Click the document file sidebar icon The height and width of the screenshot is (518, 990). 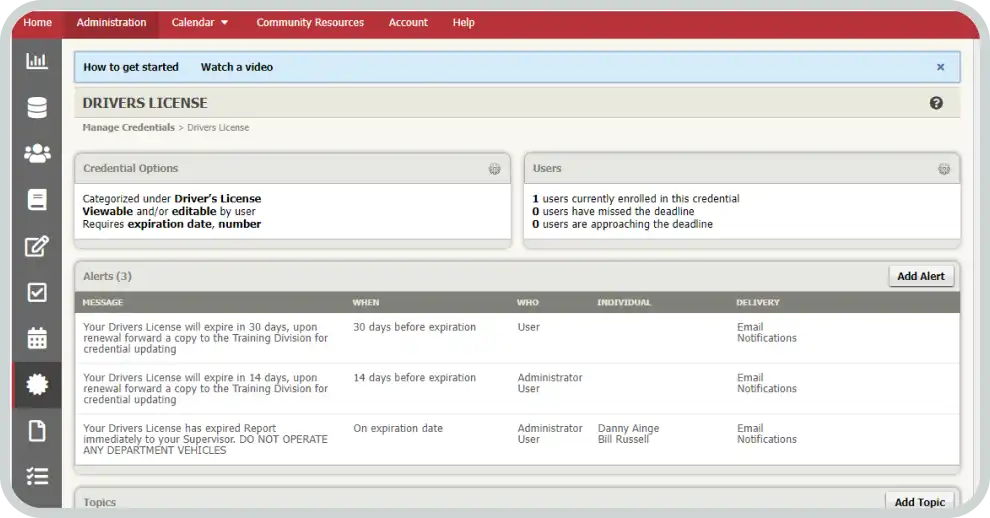[37, 431]
